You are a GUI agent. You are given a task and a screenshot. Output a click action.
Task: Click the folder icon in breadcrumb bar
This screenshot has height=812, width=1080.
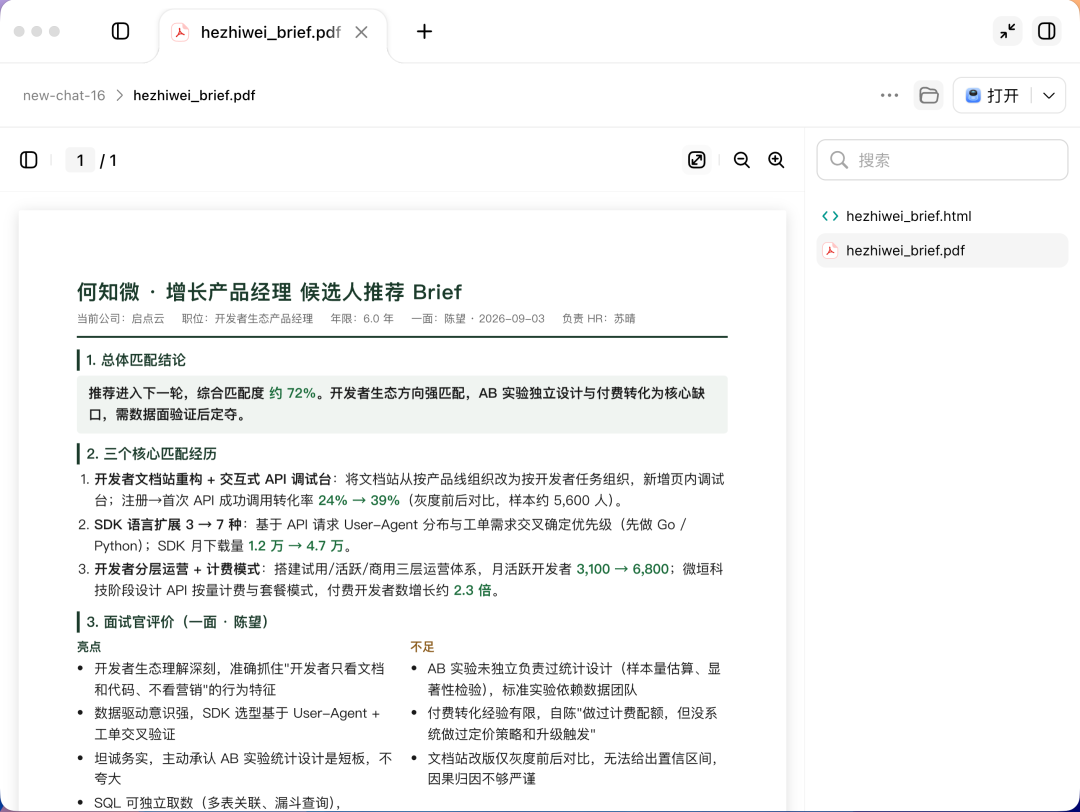[928, 95]
